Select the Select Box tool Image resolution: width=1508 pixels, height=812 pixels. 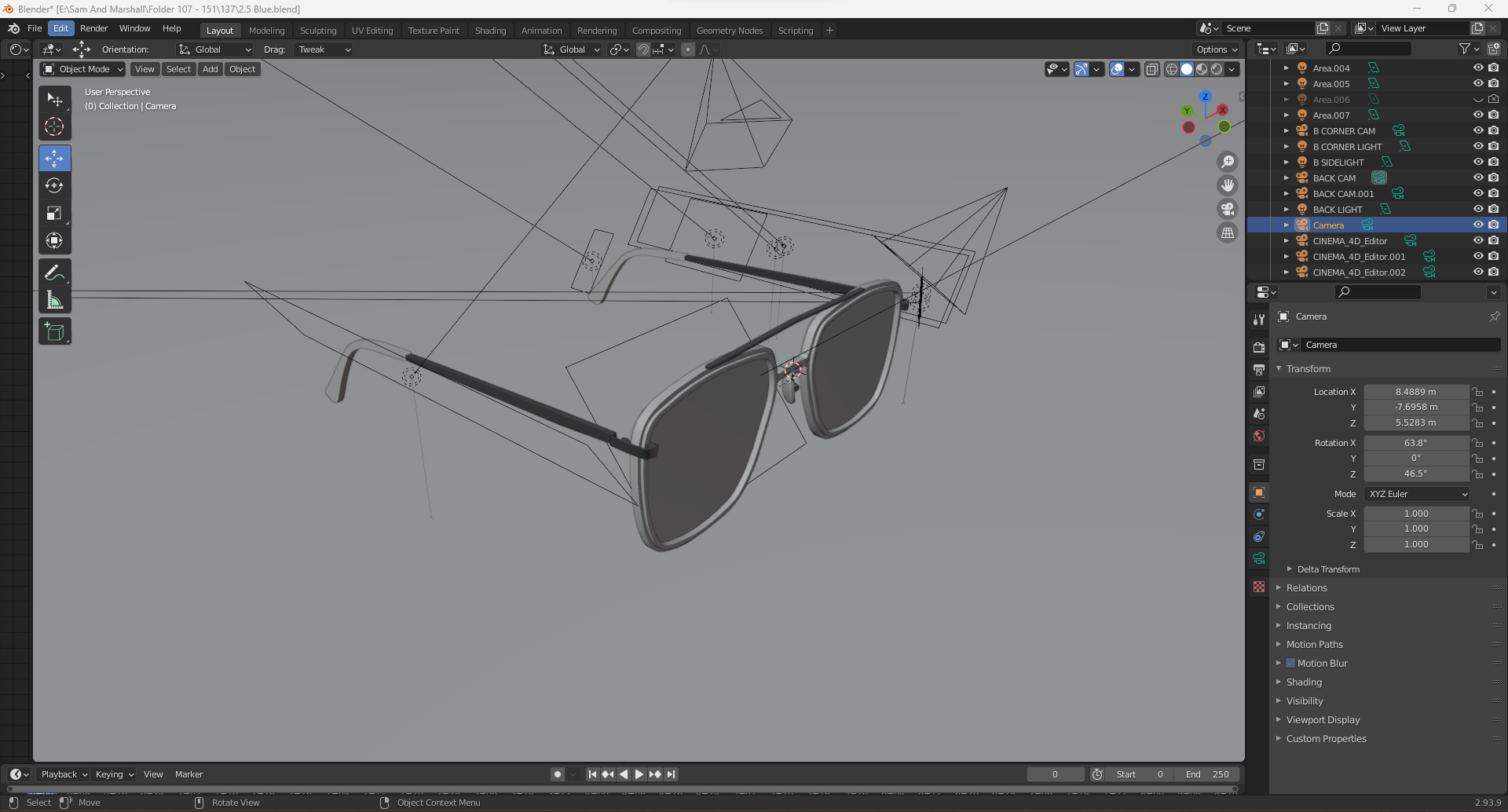click(x=54, y=99)
